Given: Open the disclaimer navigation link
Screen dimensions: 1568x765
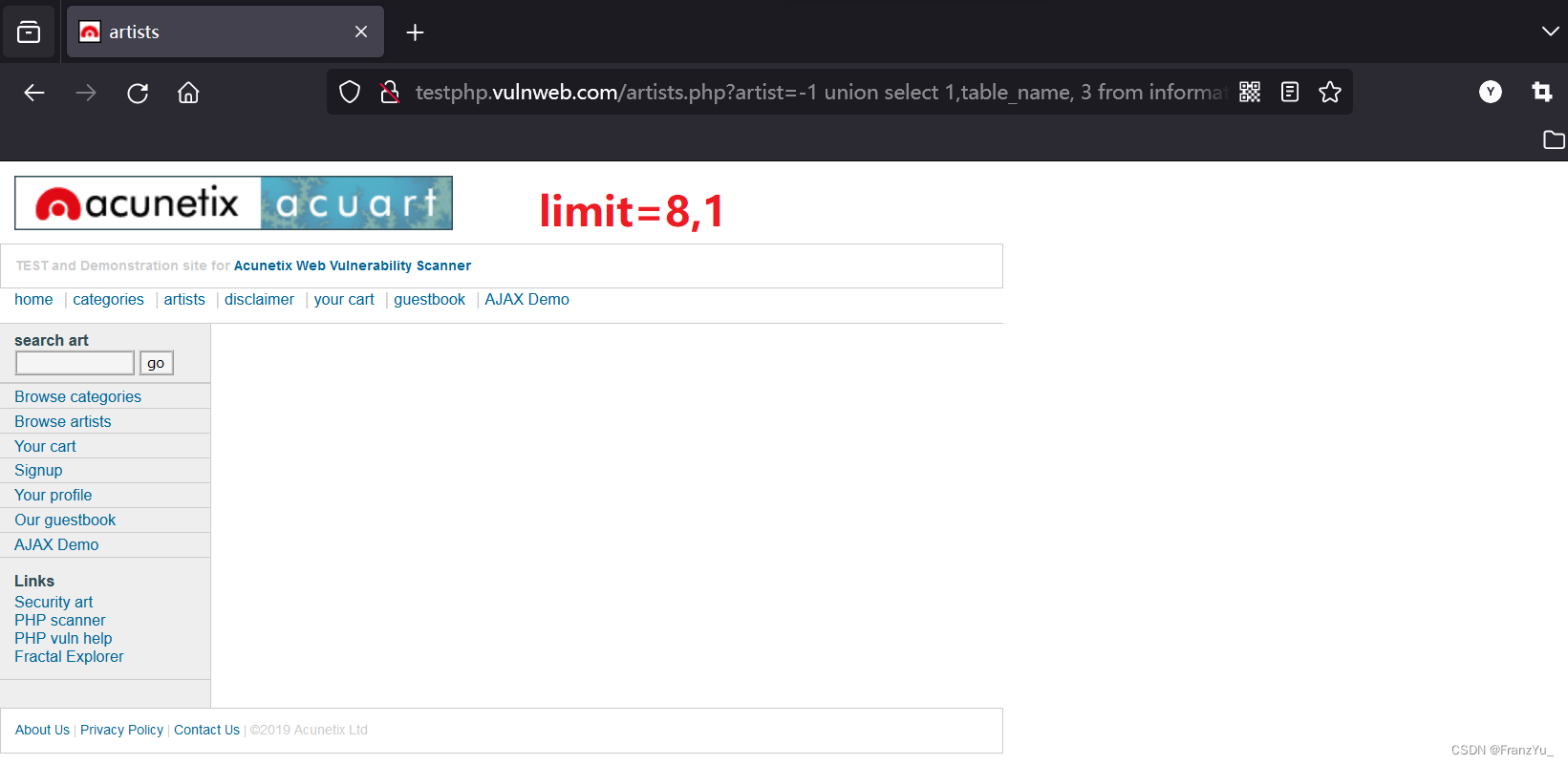Looking at the screenshot, I should (x=259, y=300).
